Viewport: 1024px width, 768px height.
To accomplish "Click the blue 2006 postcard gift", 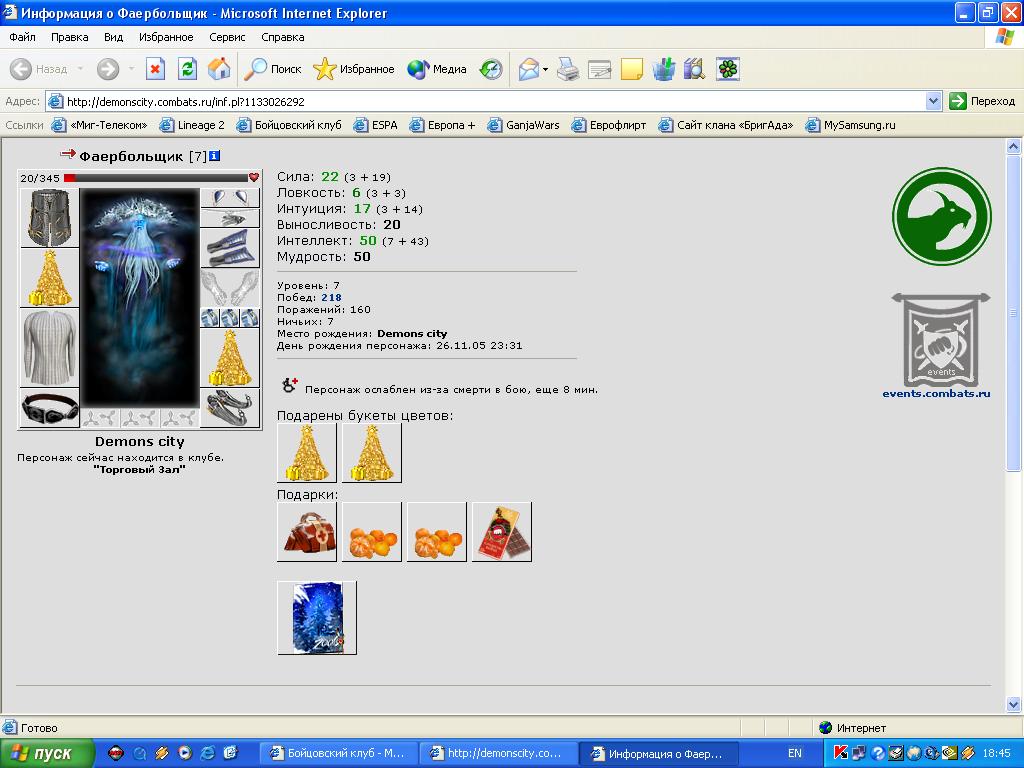I will (317, 618).
